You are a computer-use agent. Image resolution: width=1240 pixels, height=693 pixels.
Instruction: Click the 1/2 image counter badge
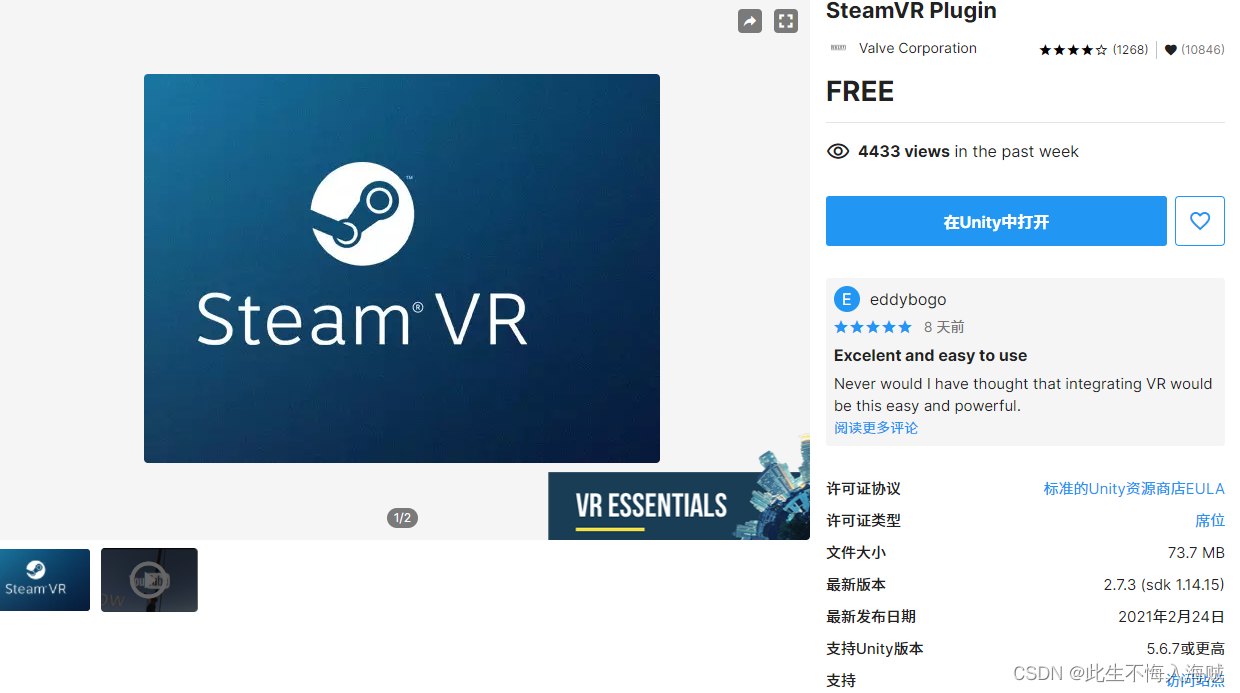click(x=402, y=518)
